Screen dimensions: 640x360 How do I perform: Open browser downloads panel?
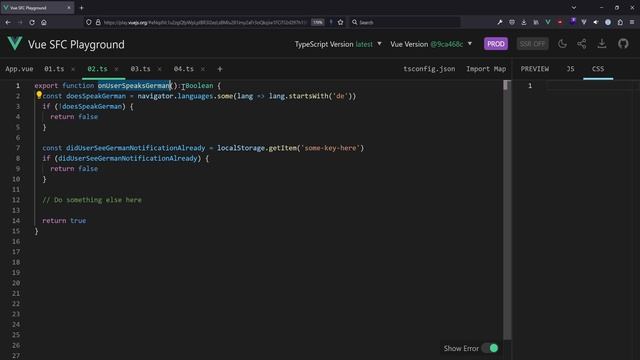click(x=524, y=22)
